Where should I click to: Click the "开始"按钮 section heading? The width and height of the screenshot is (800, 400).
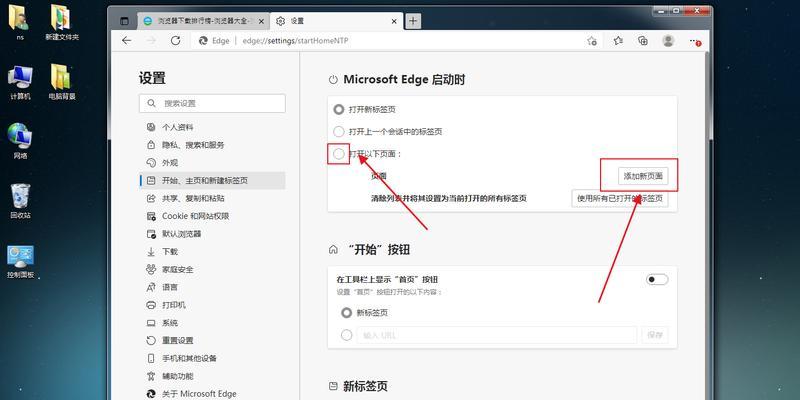pos(377,249)
